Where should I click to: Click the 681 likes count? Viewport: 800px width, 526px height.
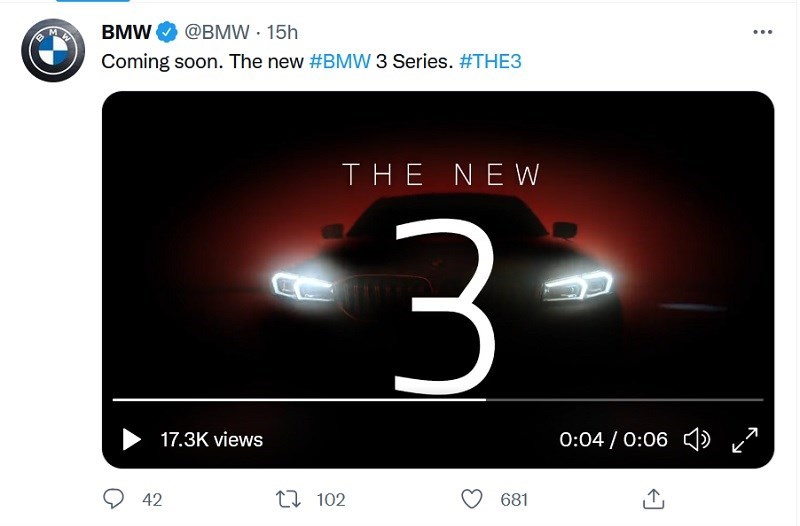pos(514,499)
